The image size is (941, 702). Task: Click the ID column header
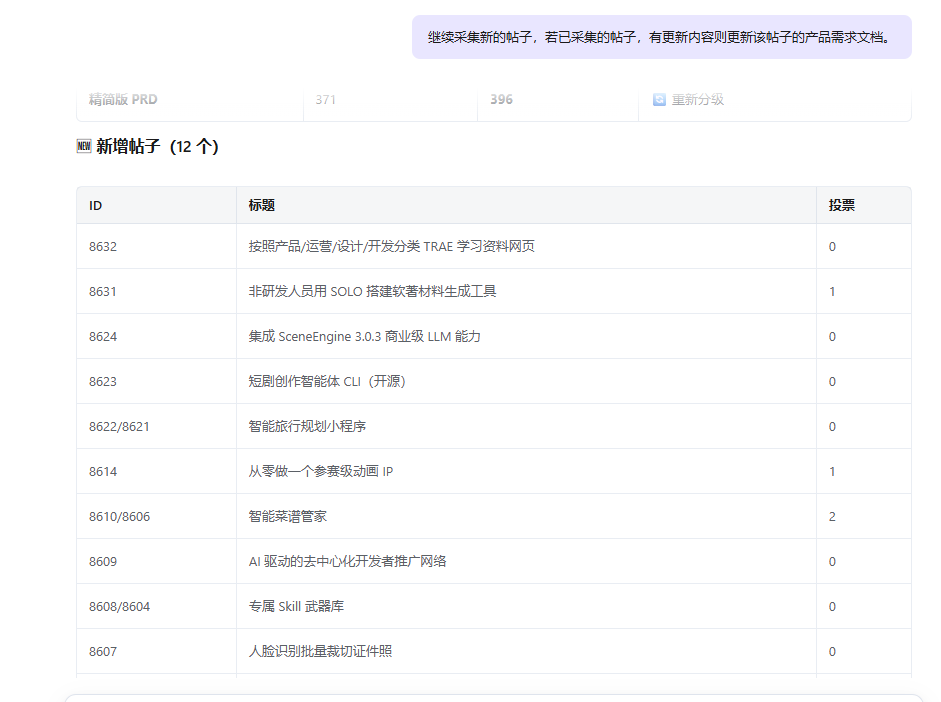pos(95,206)
